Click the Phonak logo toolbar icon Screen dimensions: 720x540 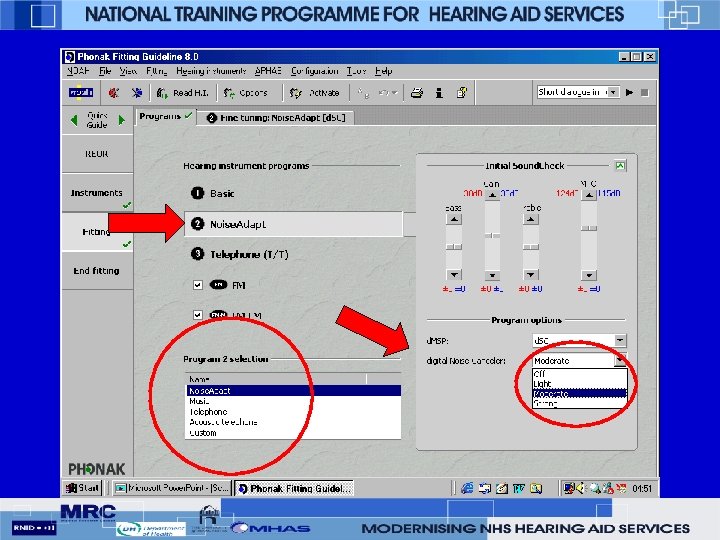(81, 93)
